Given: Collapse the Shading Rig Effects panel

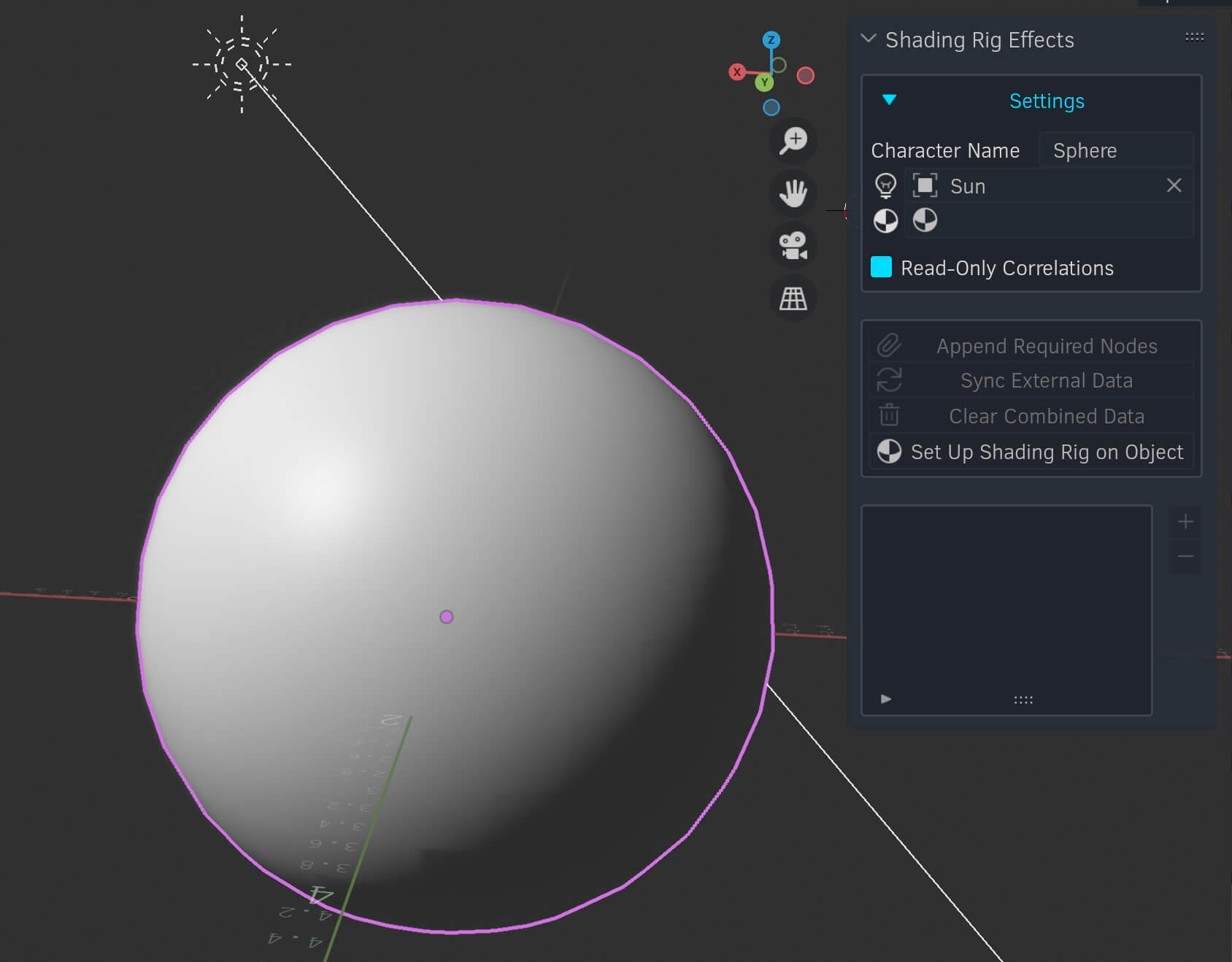Looking at the screenshot, I should click(x=868, y=38).
